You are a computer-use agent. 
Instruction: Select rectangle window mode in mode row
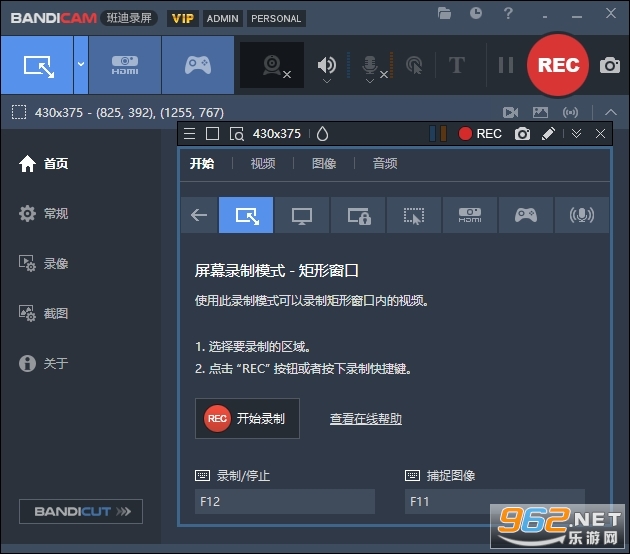[x=246, y=215]
